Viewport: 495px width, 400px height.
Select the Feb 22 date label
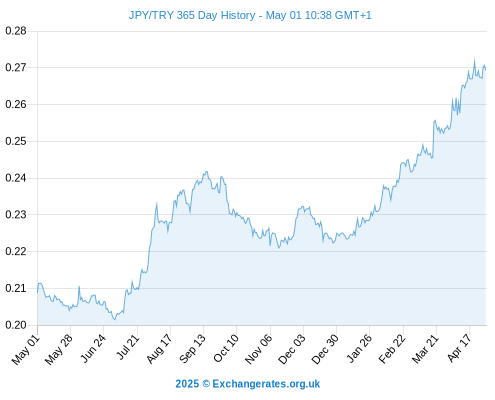(x=392, y=349)
